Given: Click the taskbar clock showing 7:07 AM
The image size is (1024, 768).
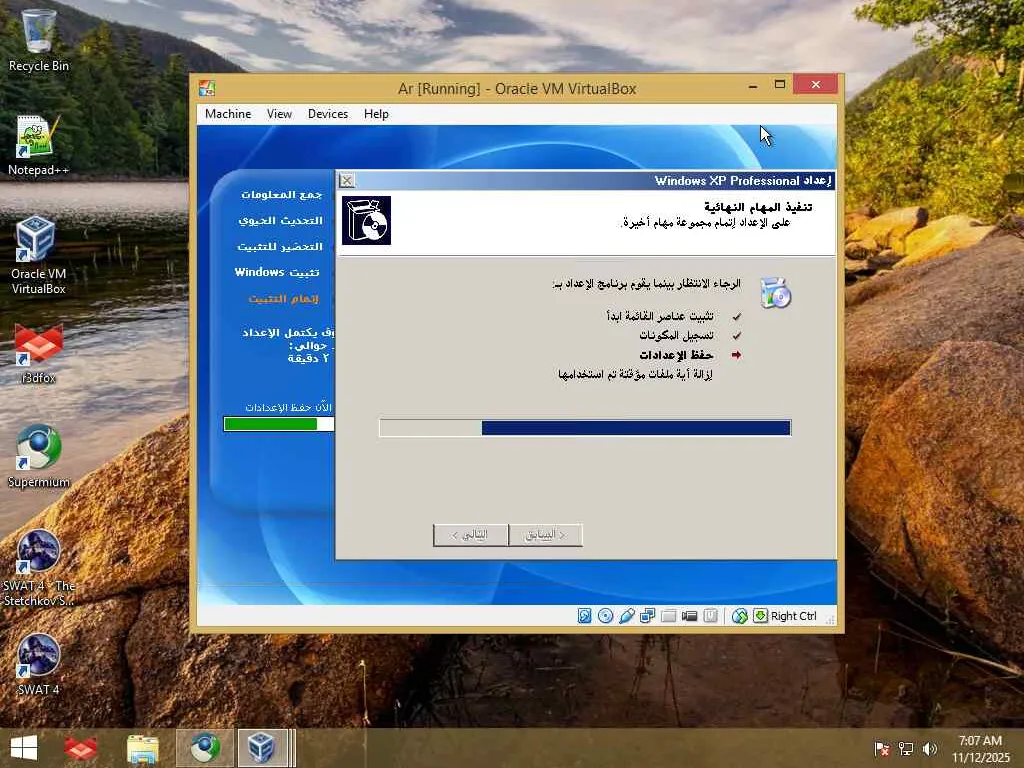Looking at the screenshot, I should (980, 749).
